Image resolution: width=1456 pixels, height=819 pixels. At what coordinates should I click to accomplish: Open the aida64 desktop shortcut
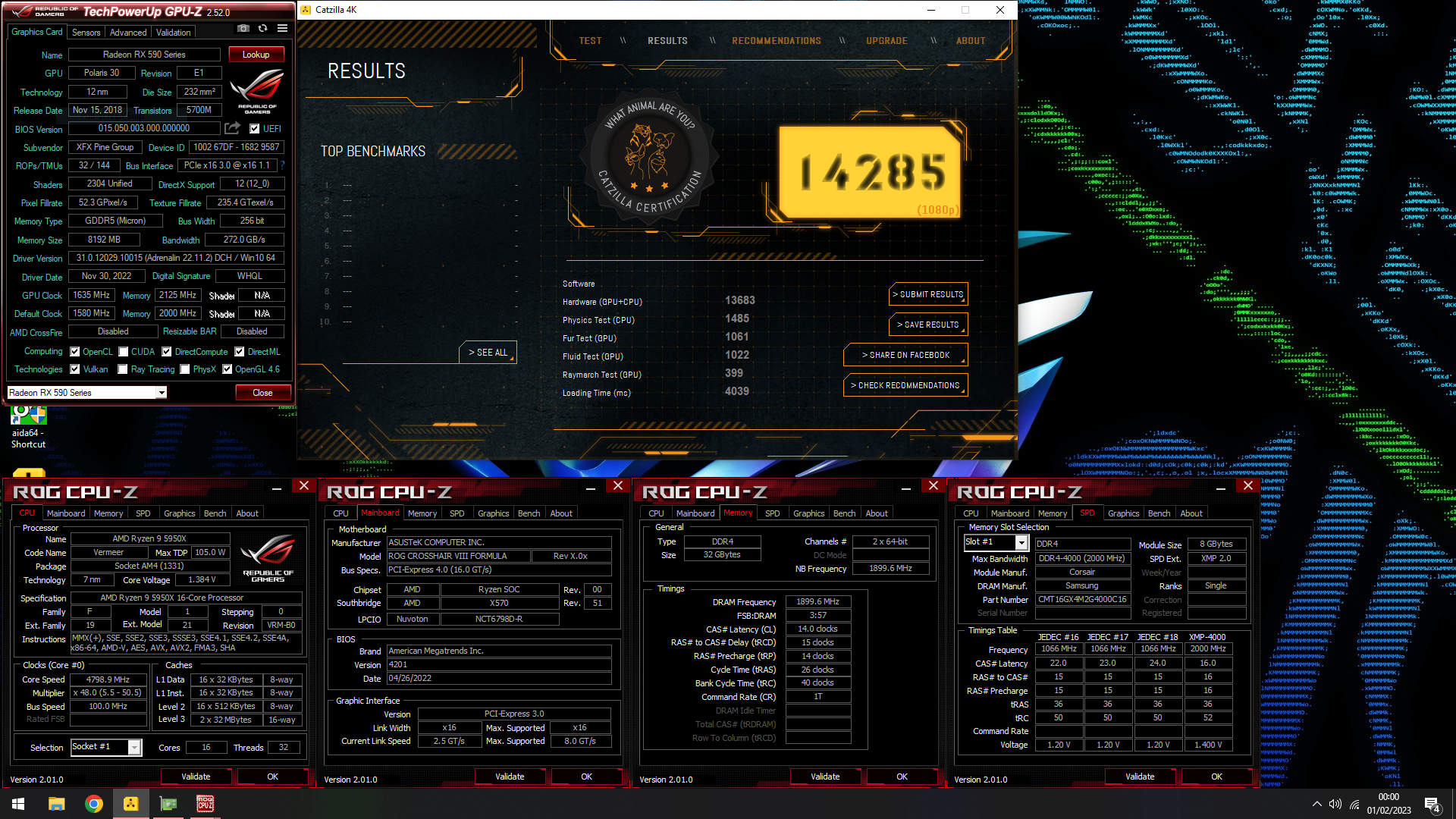(28, 427)
